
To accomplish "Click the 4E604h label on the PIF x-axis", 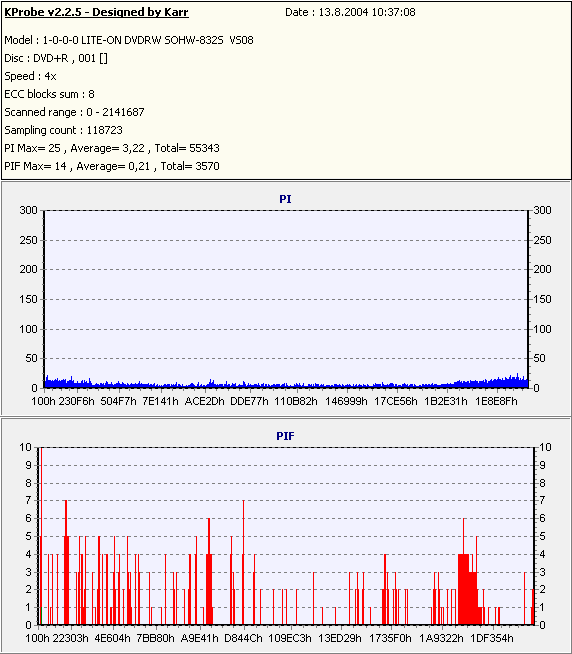I will point(112,638).
